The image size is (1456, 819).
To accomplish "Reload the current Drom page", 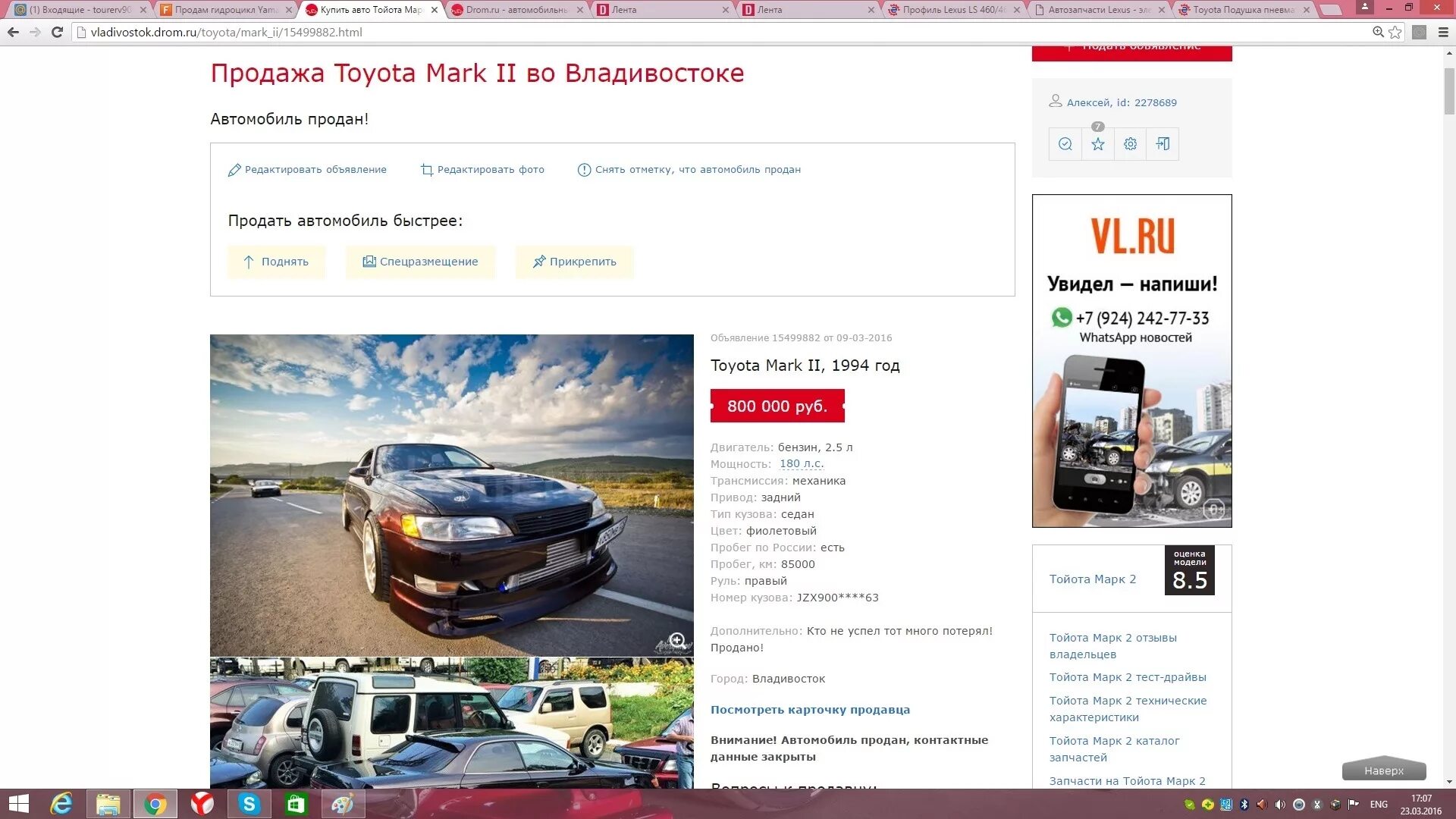I will pos(57,33).
